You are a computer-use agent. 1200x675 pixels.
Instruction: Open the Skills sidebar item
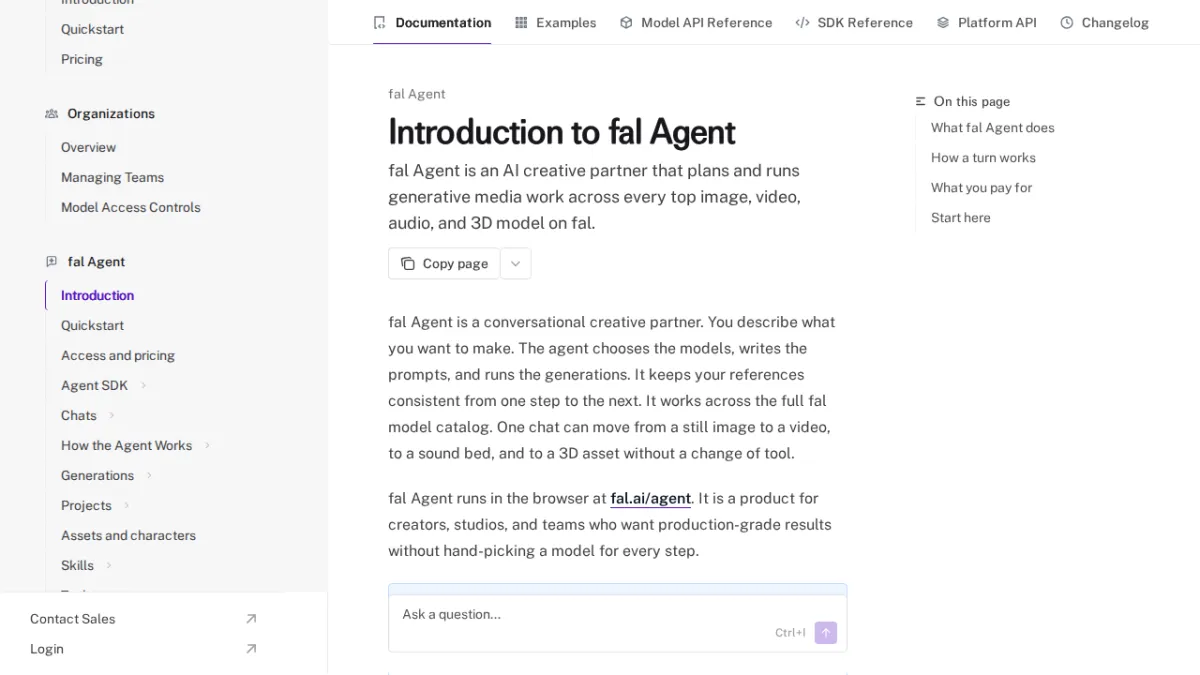pos(77,566)
